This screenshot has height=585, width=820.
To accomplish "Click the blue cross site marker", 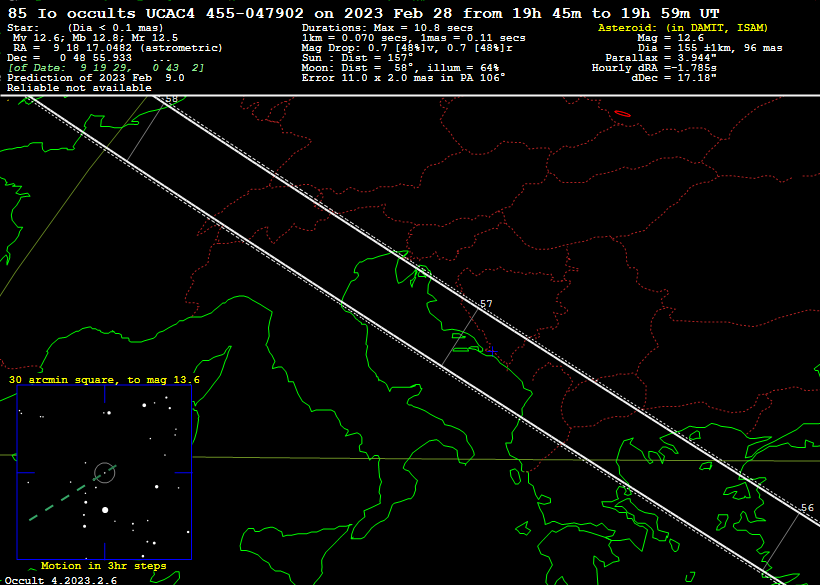I will [492, 351].
